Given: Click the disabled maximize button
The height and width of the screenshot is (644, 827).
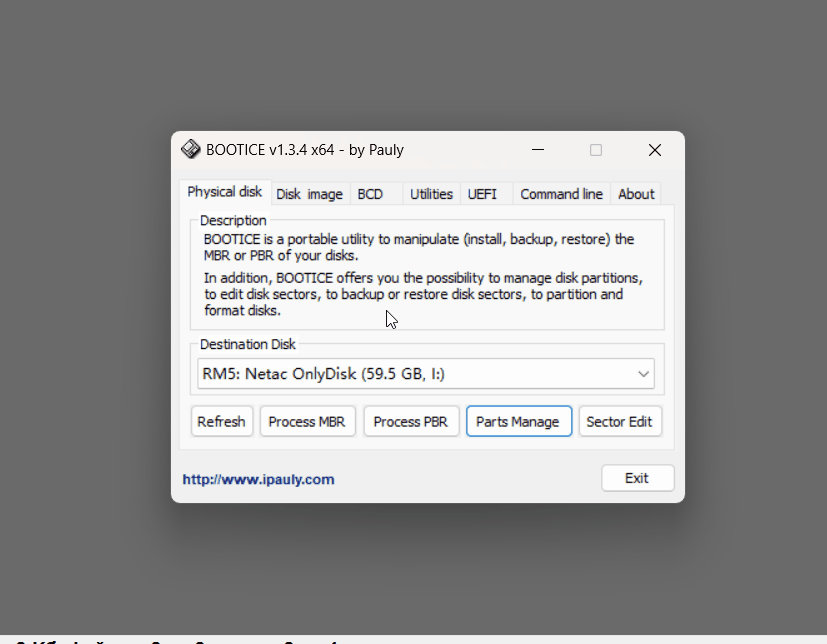Looking at the screenshot, I should (x=596, y=150).
